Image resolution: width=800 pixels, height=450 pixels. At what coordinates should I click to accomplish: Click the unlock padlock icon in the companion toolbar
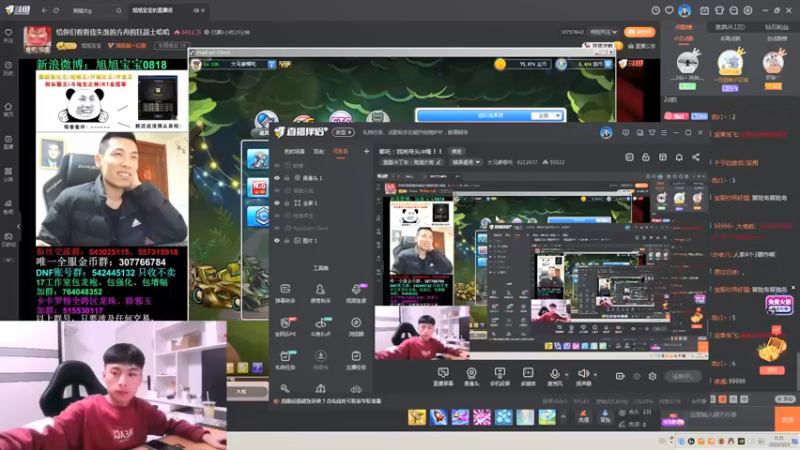tap(646, 157)
